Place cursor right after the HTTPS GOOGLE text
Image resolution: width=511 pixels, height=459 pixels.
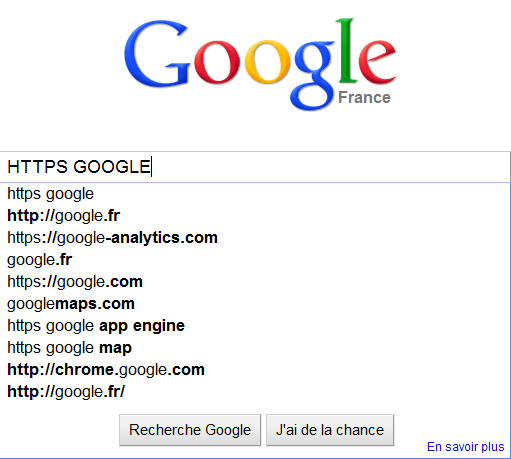(152, 167)
